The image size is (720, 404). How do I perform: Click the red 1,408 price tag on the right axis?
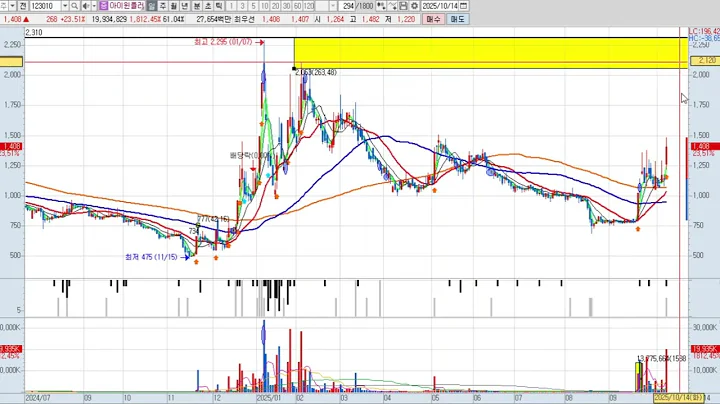pos(705,146)
